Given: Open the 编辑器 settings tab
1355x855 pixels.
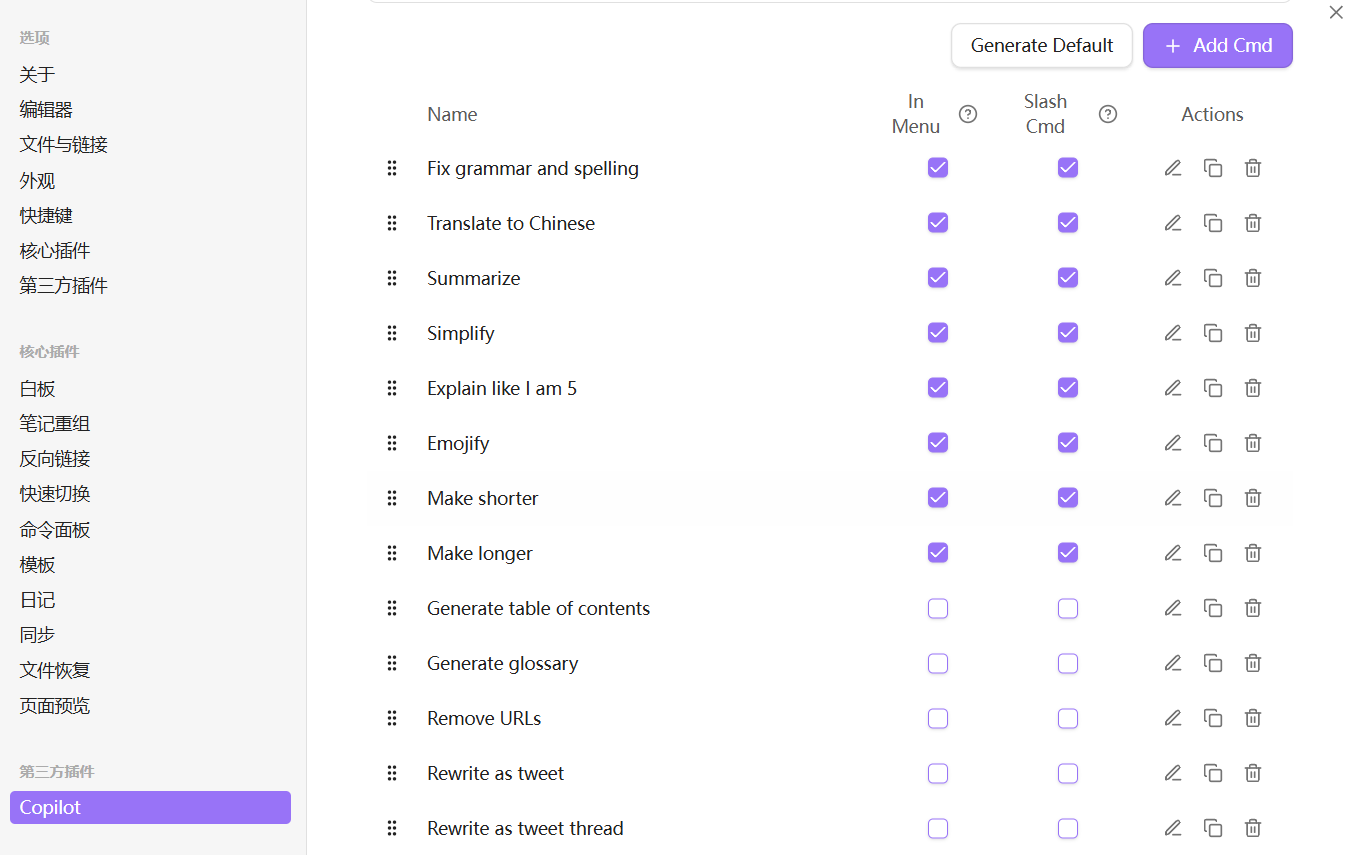Looking at the screenshot, I should click(46, 110).
